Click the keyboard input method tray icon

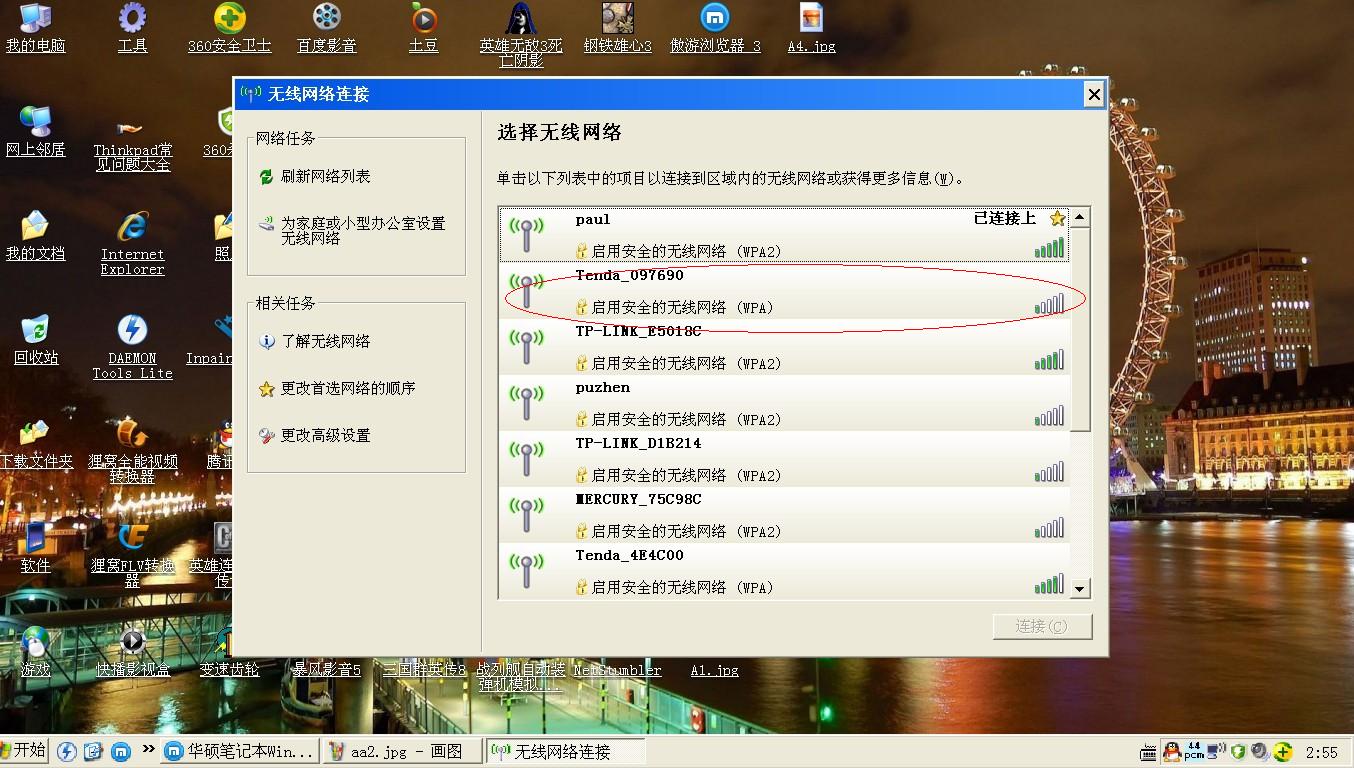pos(1149,751)
